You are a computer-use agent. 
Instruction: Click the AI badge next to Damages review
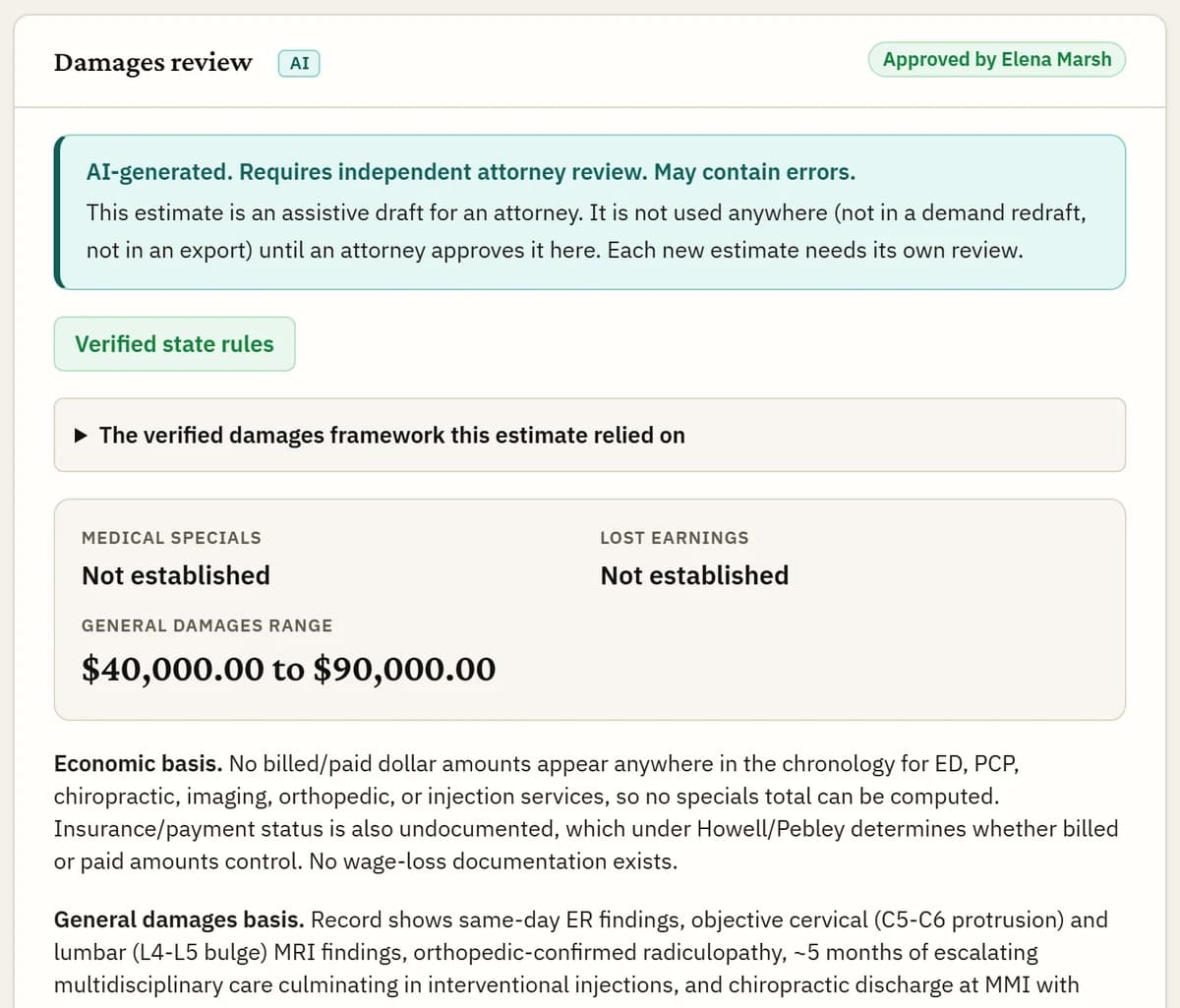[299, 64]
